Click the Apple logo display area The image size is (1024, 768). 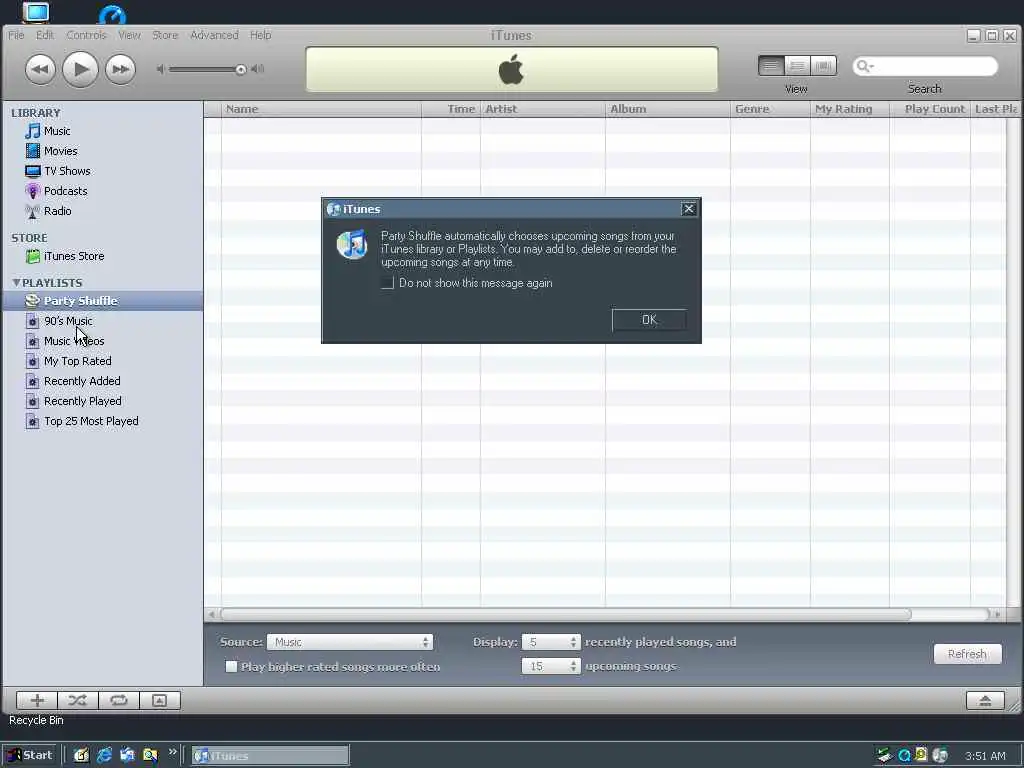pos(511,69)
